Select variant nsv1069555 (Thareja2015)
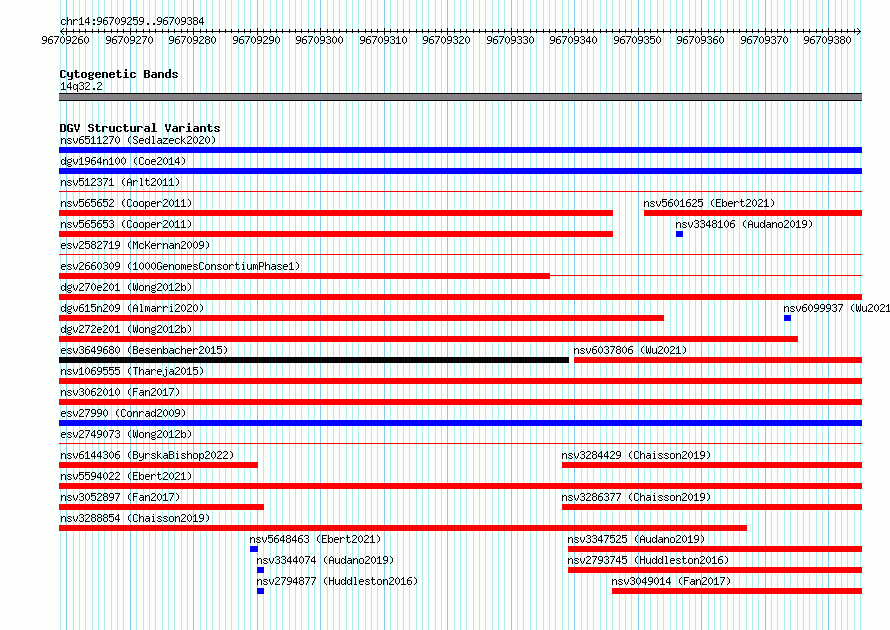890x630 pixels. click(x=132, y=371)
